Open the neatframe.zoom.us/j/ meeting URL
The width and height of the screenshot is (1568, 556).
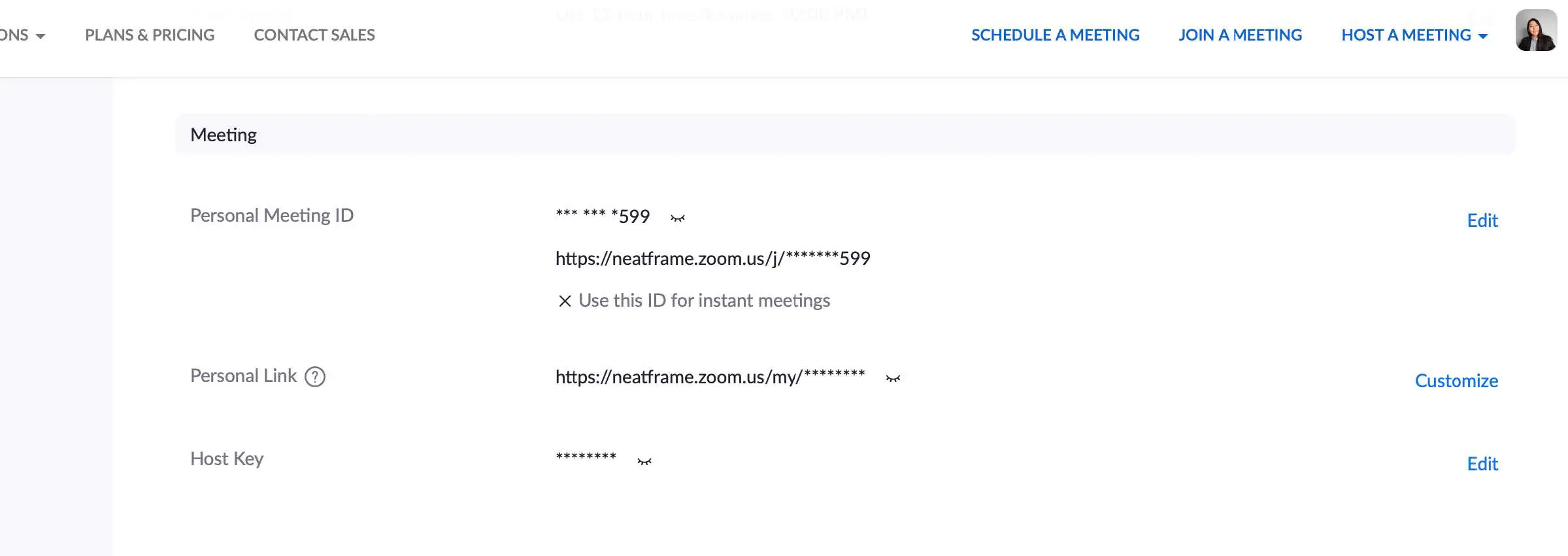point(712,258)
